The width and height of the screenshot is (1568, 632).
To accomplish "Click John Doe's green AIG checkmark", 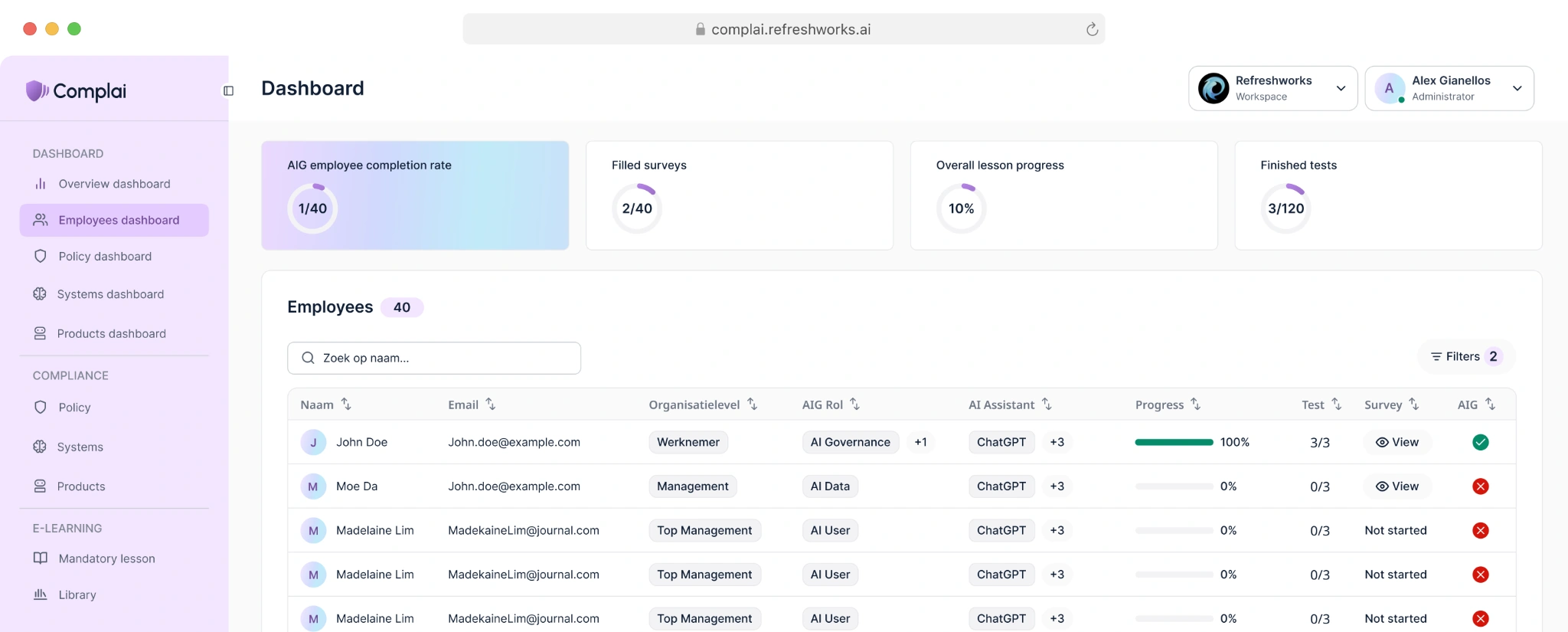I will (1480, 442).
